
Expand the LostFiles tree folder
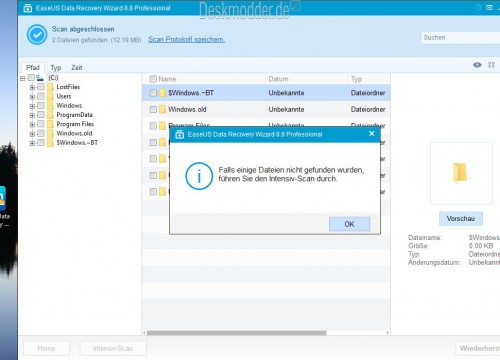(x=32, y=87)
